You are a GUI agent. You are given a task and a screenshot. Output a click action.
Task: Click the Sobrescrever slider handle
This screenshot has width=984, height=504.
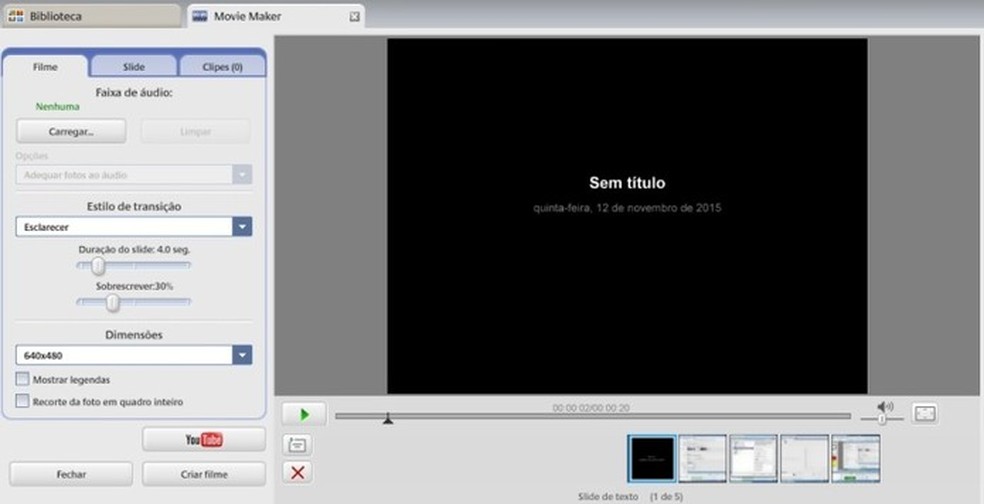[112, 303]
